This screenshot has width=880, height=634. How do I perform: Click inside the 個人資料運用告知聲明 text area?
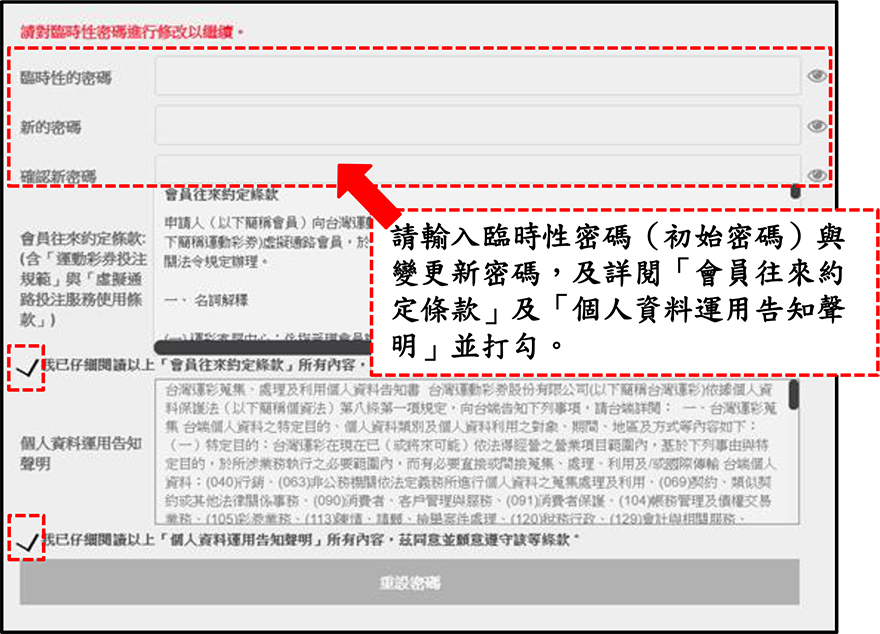[470, 450]
